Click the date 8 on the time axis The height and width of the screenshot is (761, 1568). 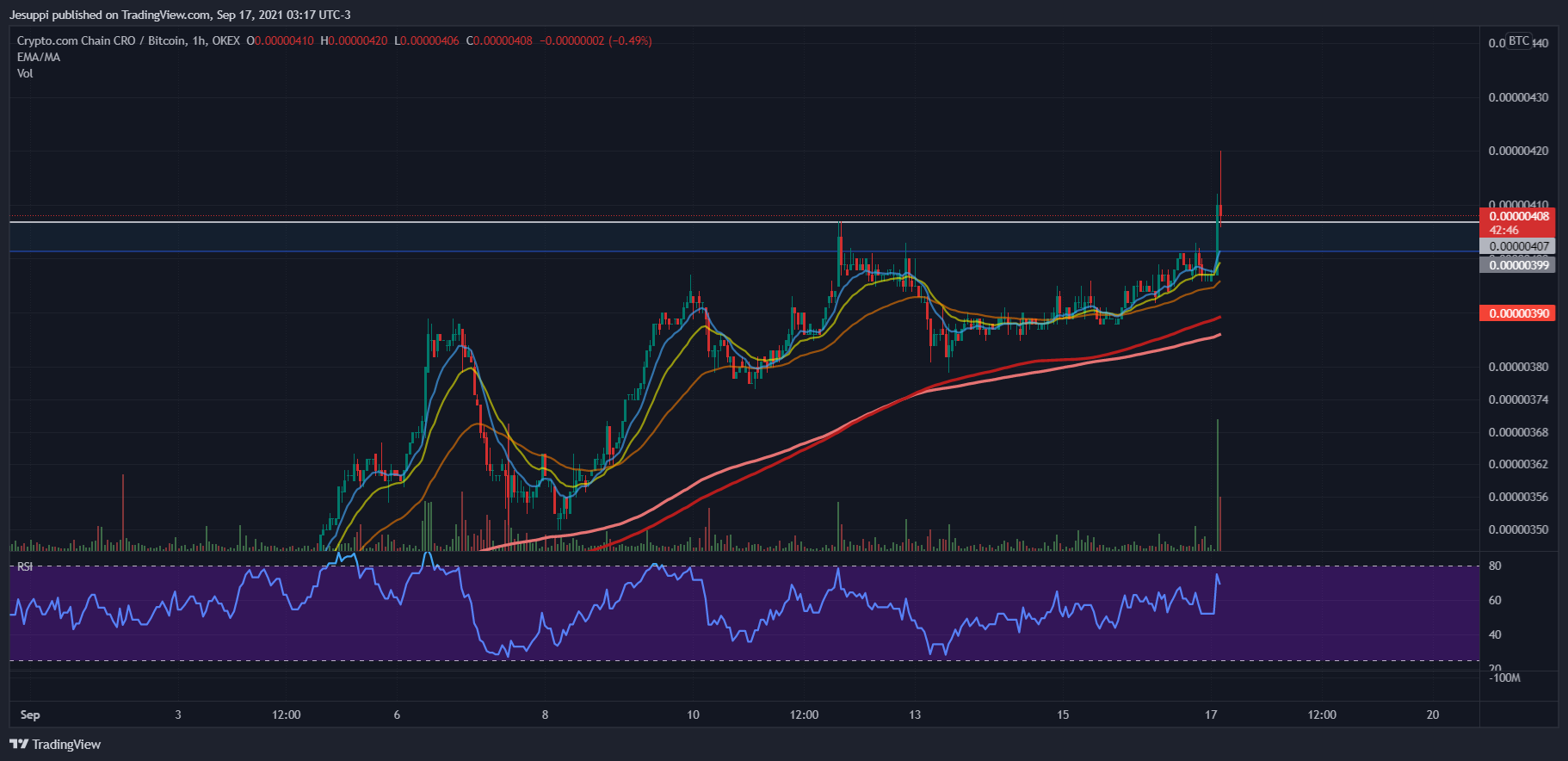[545, 715]
